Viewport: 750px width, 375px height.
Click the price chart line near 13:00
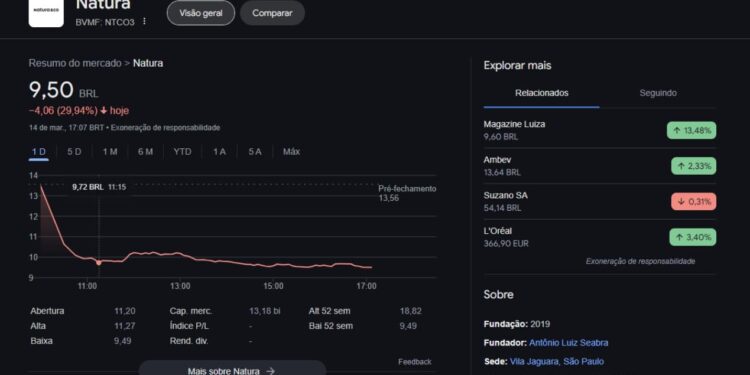click(179, 253)
